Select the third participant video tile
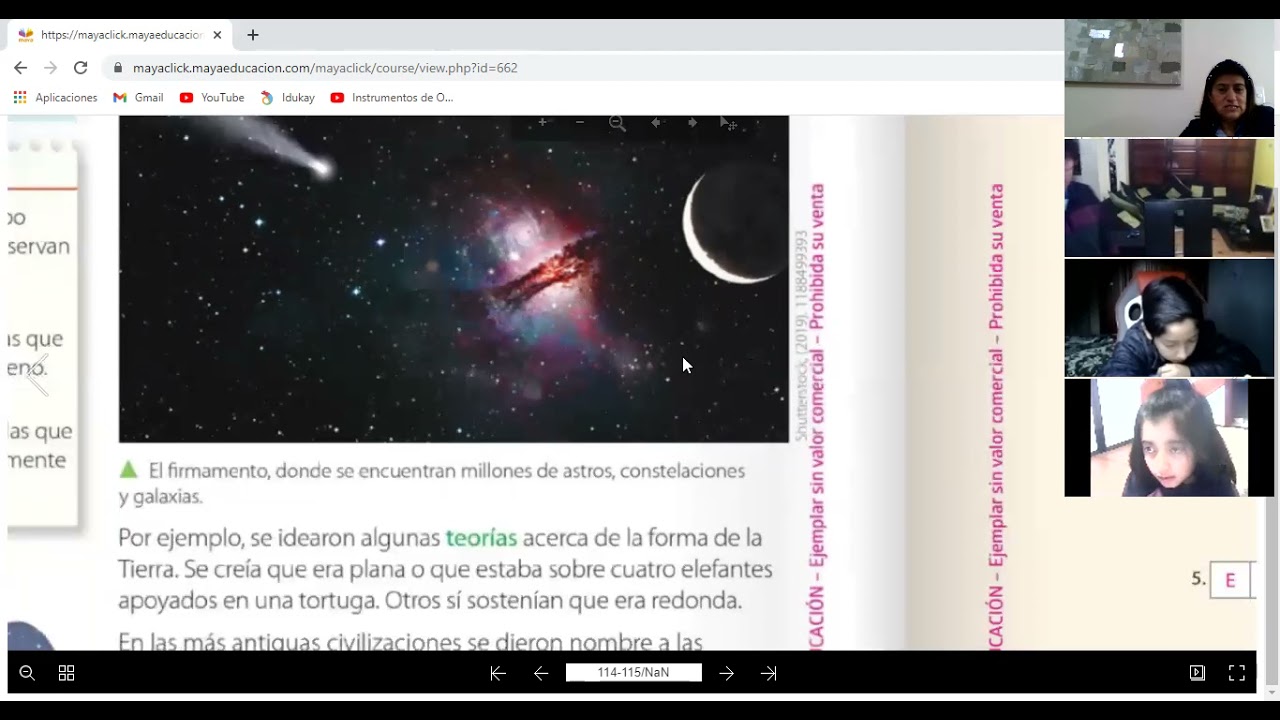Viewport: 1280px width, 720px height. (x=1169, y=318)
